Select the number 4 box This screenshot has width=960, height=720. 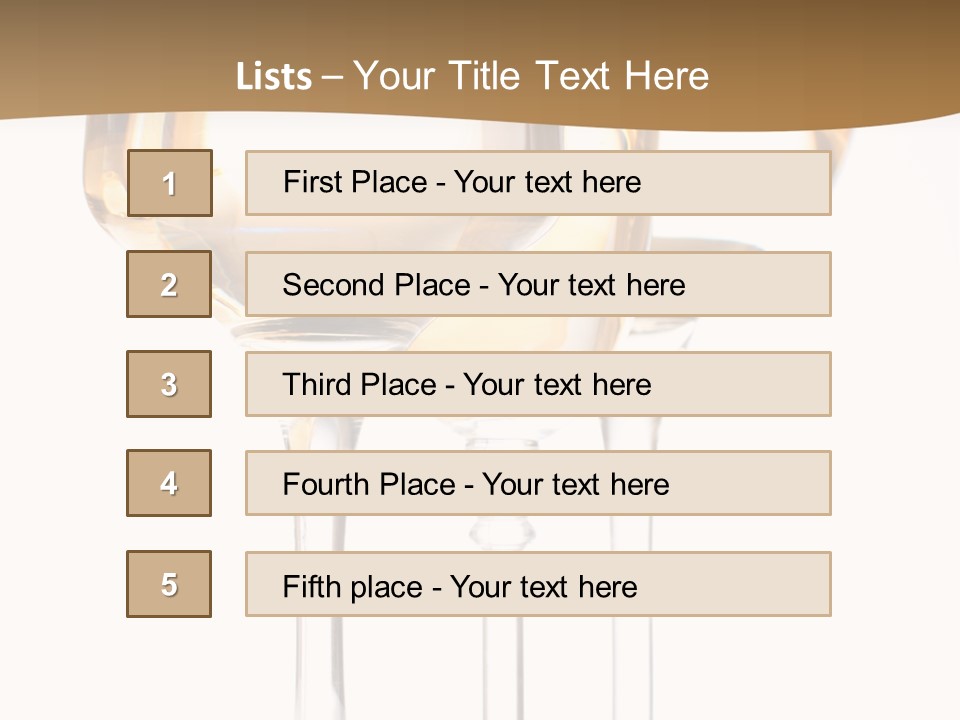169,483
